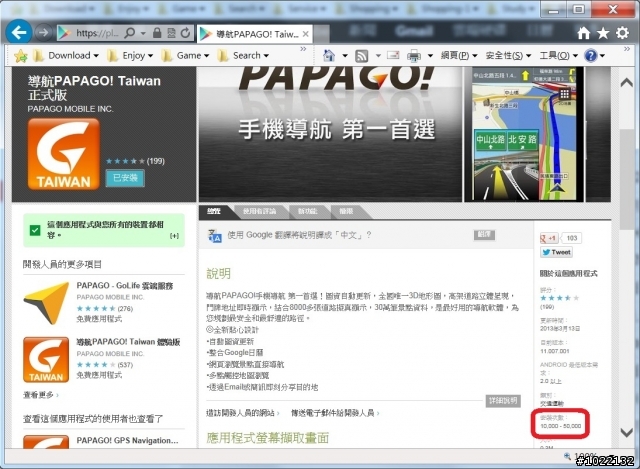
Task: Click the Add to Favorites bar star icon
Action: click(20, 56)
